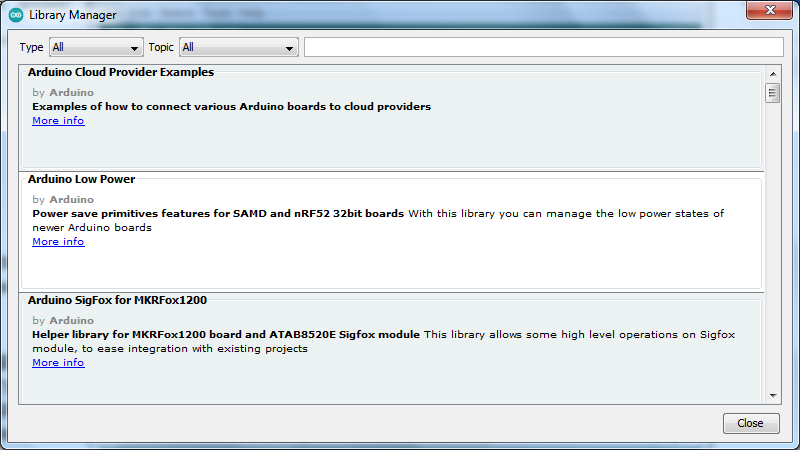Open More info for Arduino SigFox library

tap(58, 363)
